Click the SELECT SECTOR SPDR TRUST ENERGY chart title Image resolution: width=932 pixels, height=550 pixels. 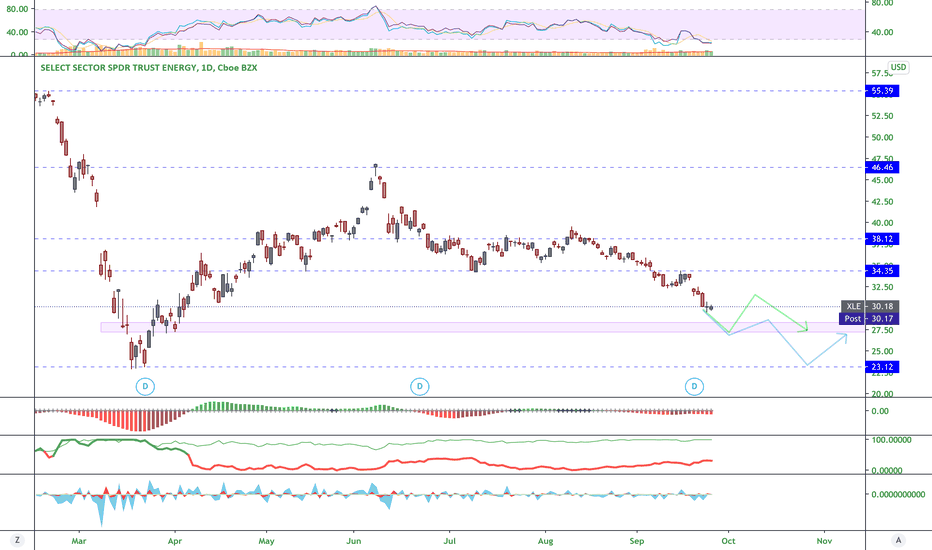149,68
